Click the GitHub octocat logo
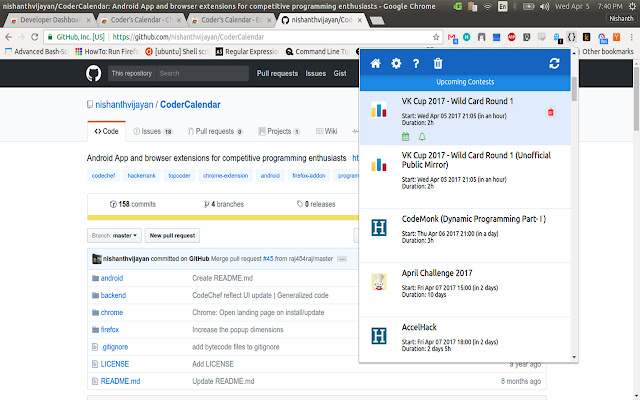The height and width of the screenshot is (400, 640). point(93,73)
